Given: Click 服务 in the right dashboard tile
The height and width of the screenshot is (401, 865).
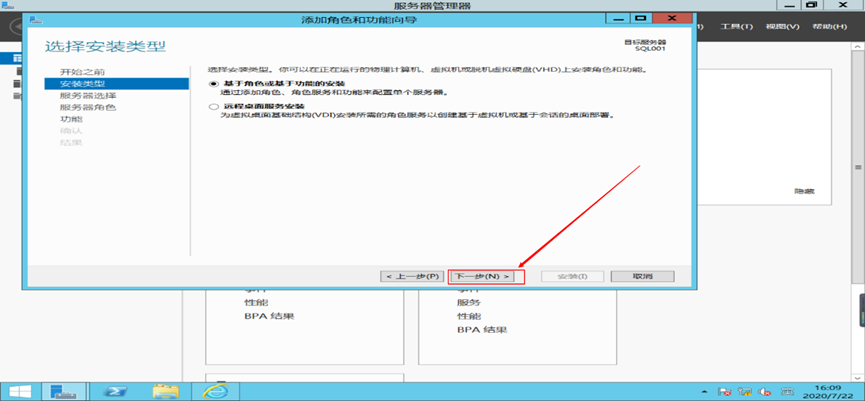Looking at the screenshot, I should click(469, 303).
